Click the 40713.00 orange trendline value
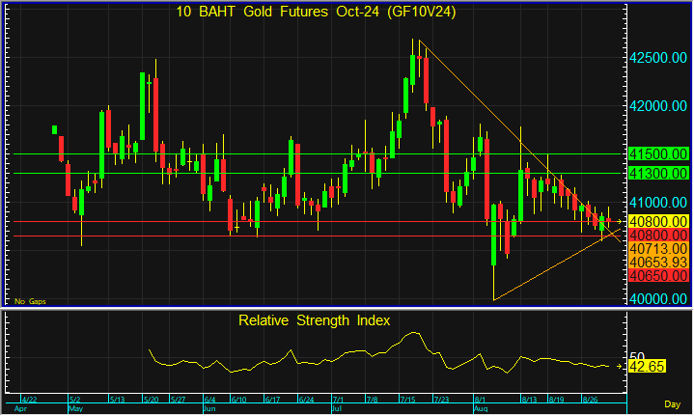694x416 pixels. pos(659,249)
